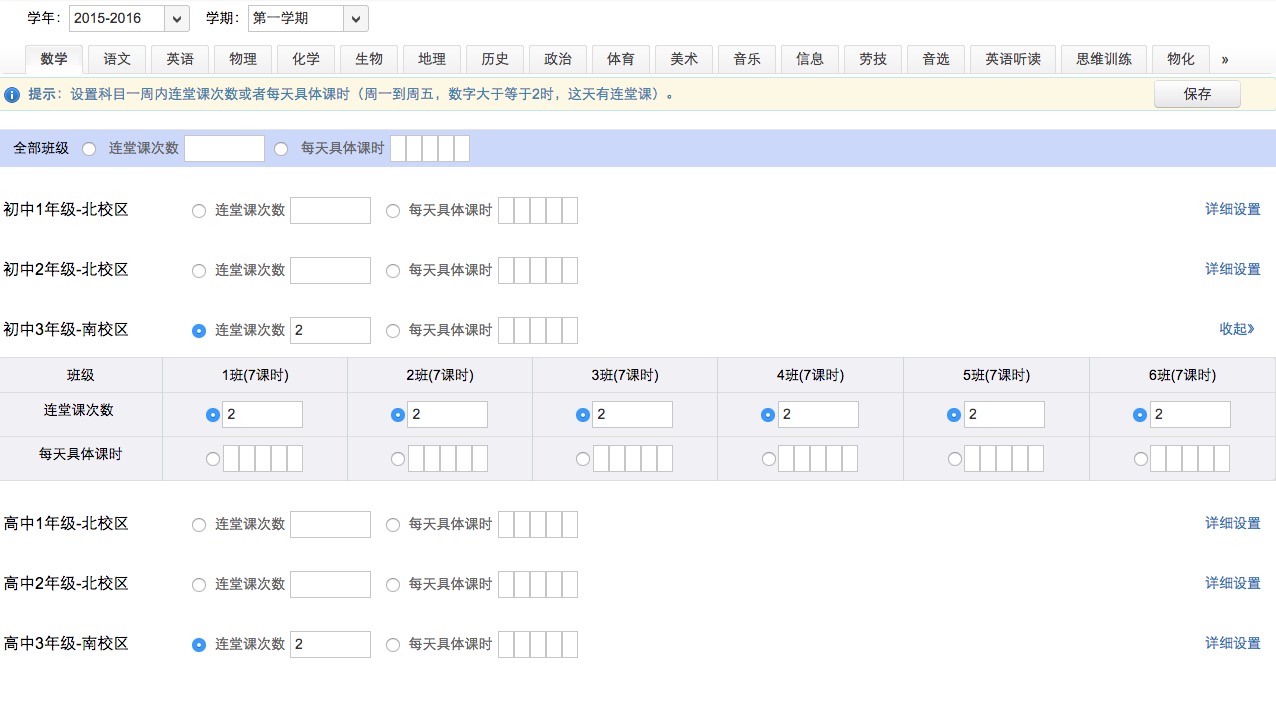The height and width of the screenshot is (716, 1276).
Task: Expand 详细设置 for 高中2年级-北校区
Action: [x=1233, y=583]
